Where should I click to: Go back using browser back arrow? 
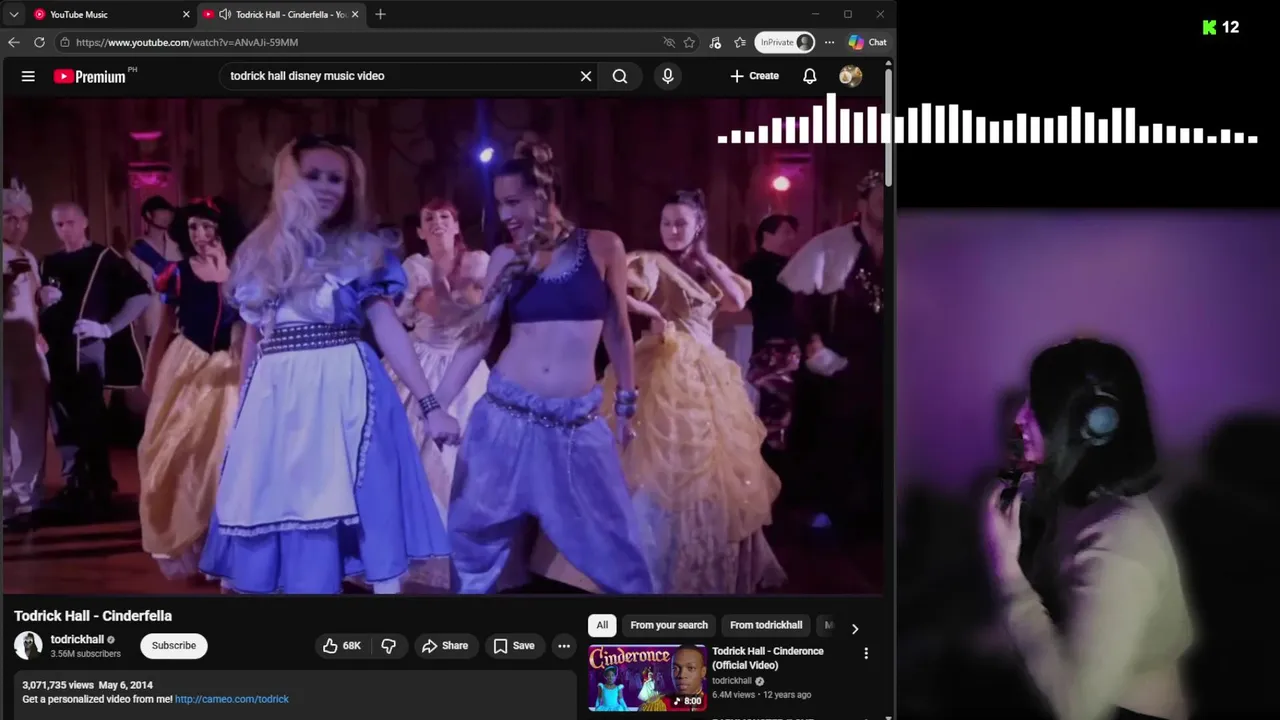[x=13, y=42]
